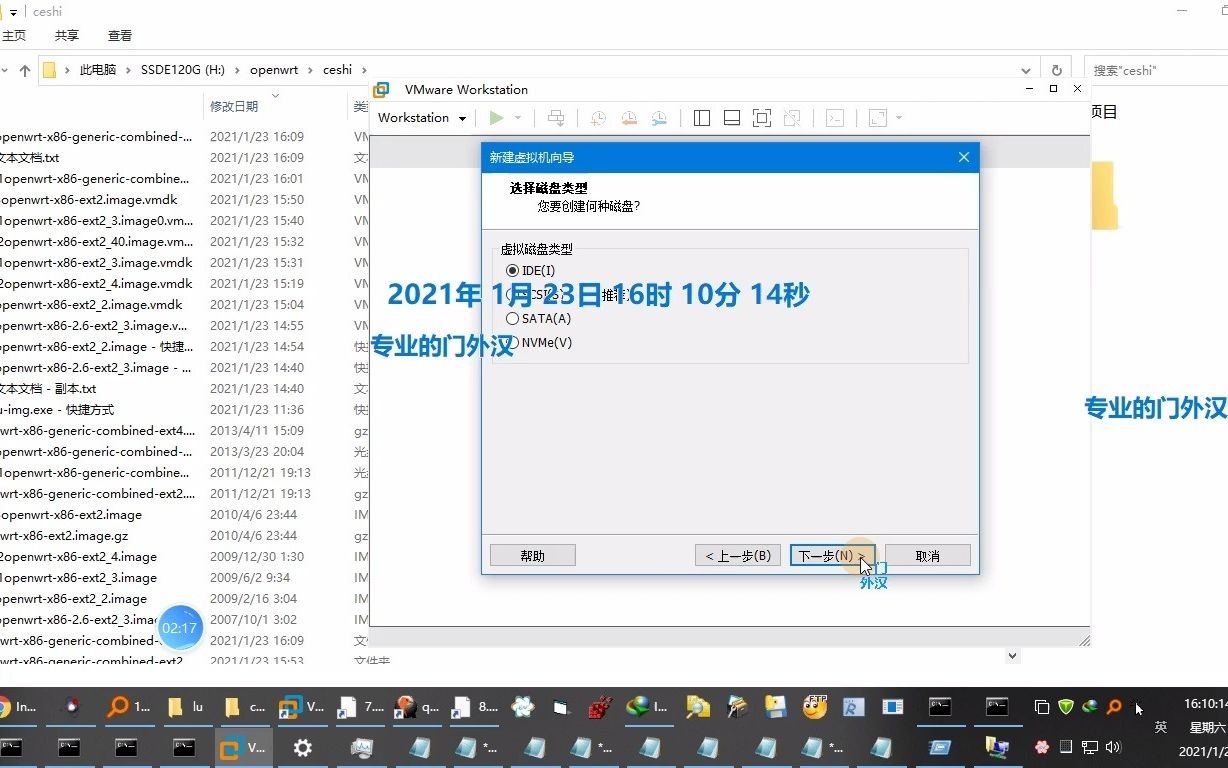Go back with the 上一步(B) button
This screenshot has width=1228, height=768.
[738, 556]
